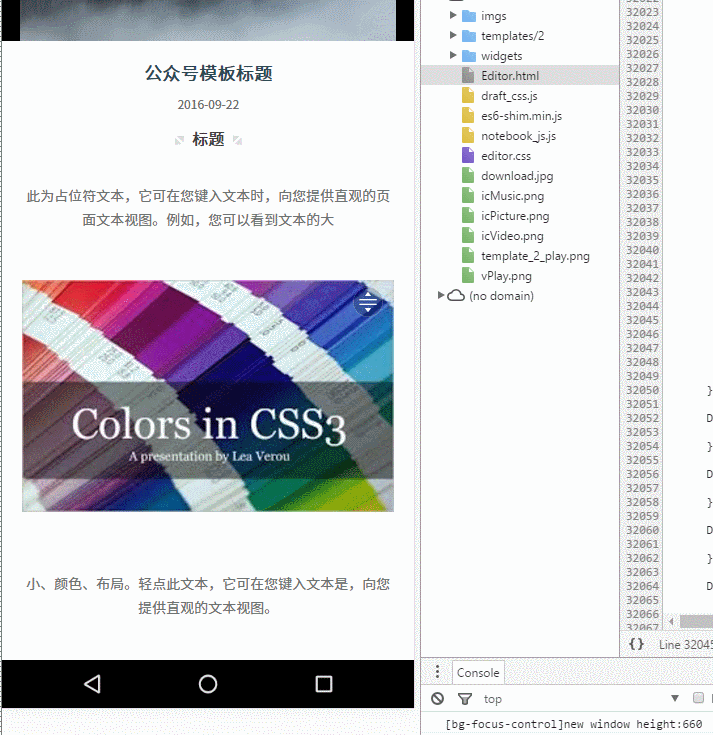Switch to the Console tab
The height and width of the screenshot is (735, 713).
coord(478,673)
